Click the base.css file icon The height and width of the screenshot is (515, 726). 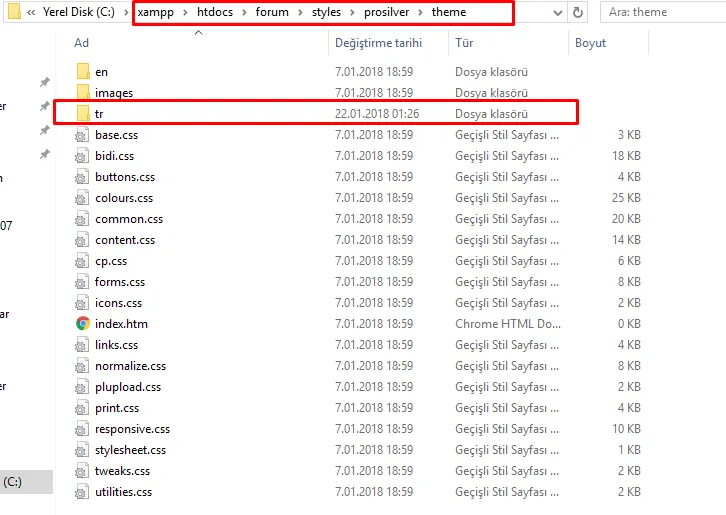82,135
